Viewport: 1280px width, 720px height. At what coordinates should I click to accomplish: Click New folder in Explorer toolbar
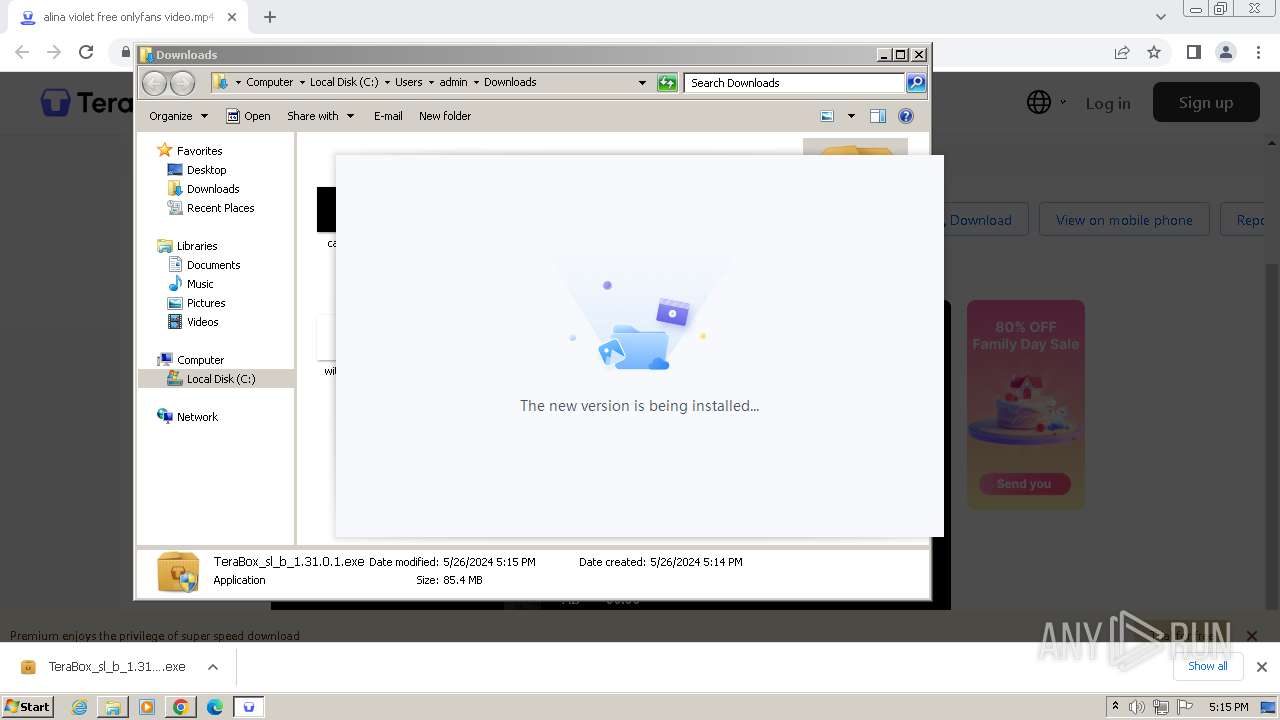445,116
